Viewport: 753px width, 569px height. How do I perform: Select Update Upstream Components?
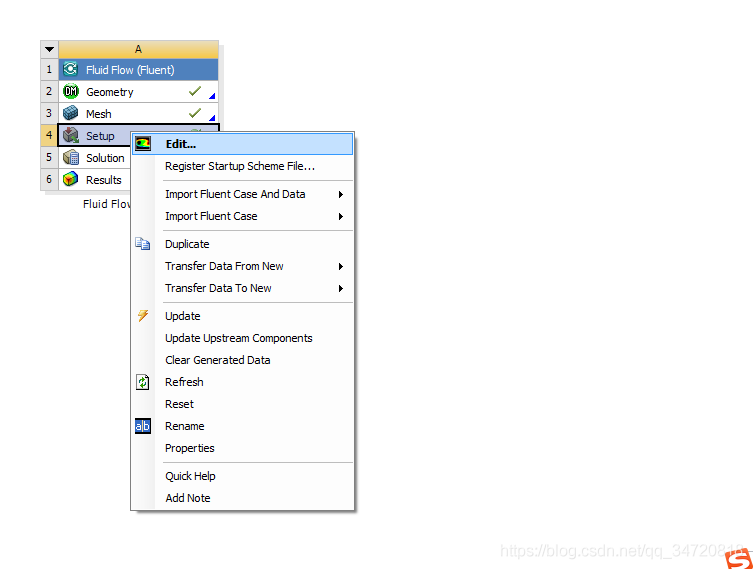243,338
